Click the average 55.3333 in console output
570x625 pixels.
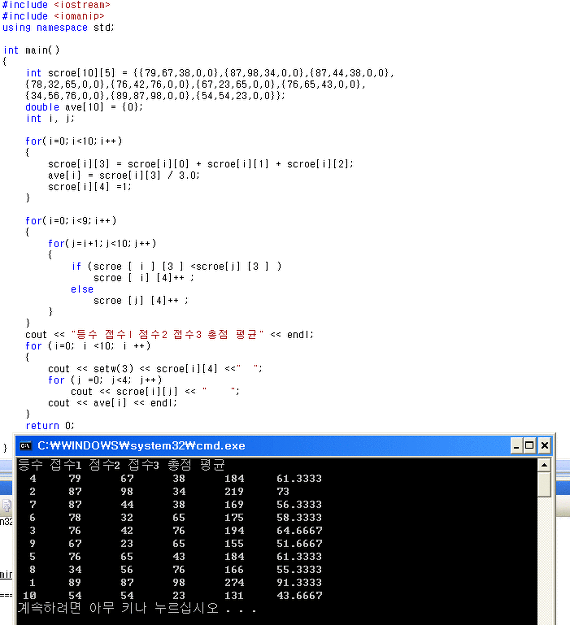[x=299, y=570]
